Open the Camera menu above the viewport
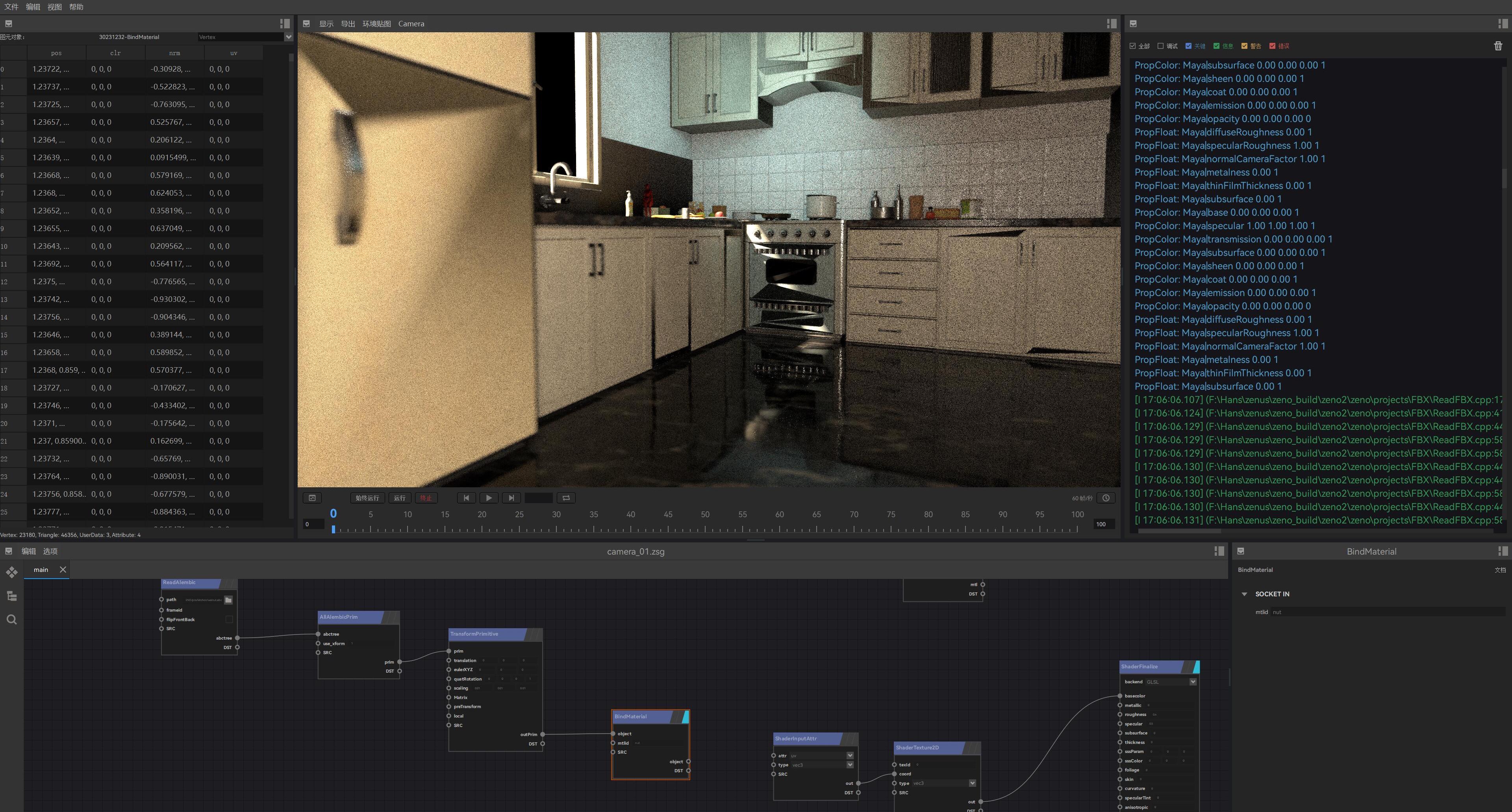This screenshot has width=1512, height=812. point(411,24)
